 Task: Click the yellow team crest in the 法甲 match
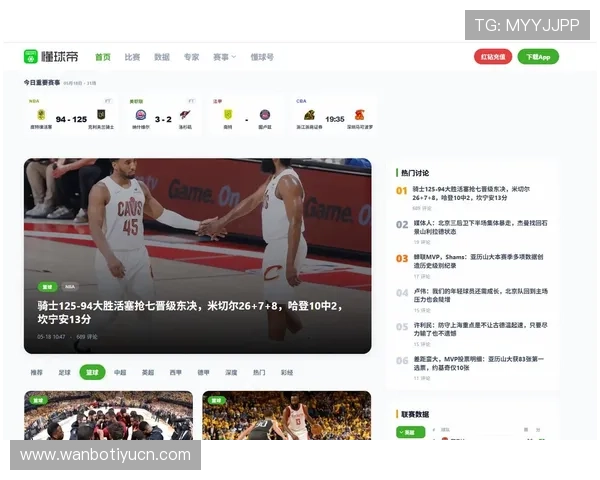[x=228, y=114]
